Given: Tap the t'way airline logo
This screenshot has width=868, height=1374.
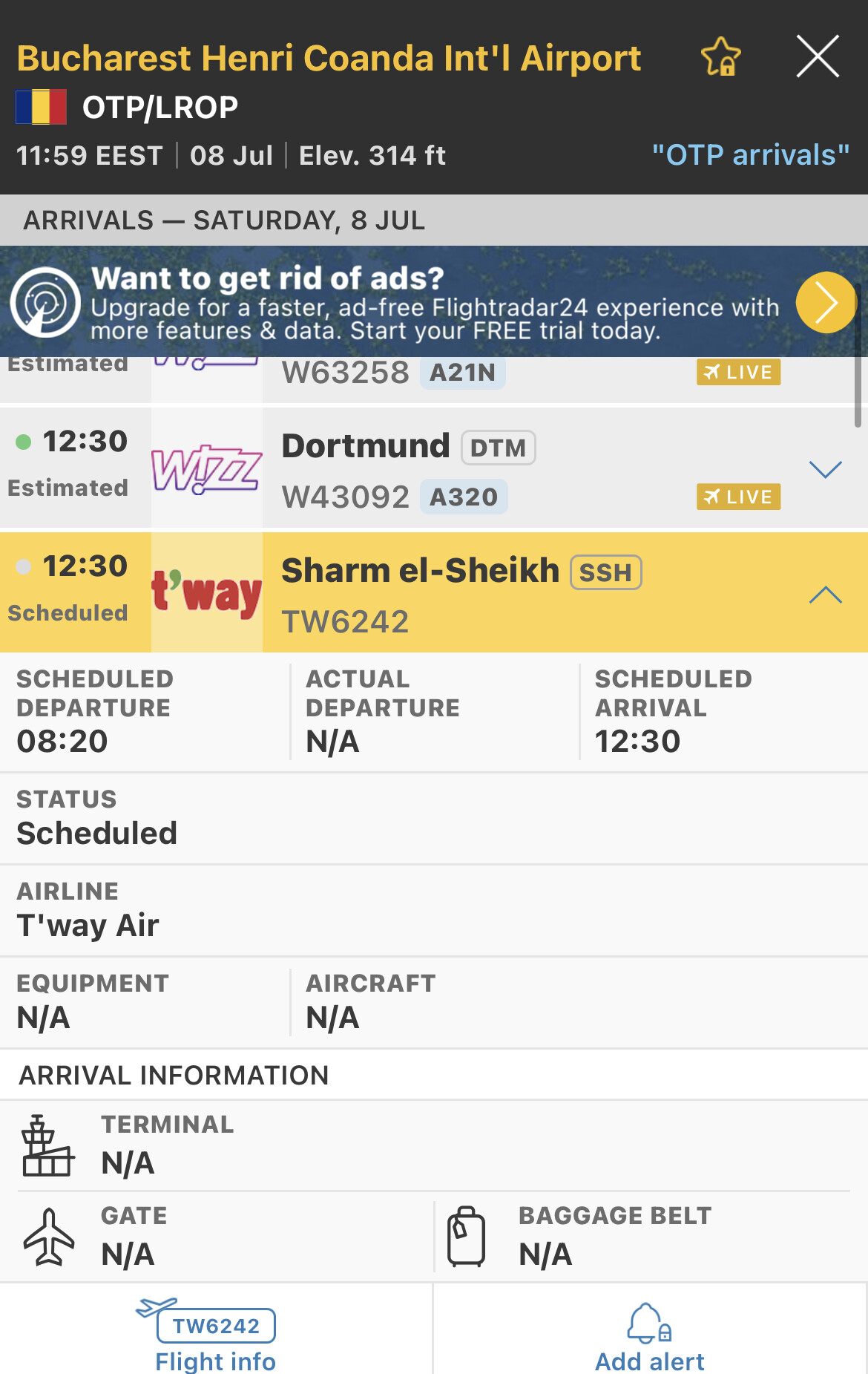Looking at the screenshot, I should (206, 593).
